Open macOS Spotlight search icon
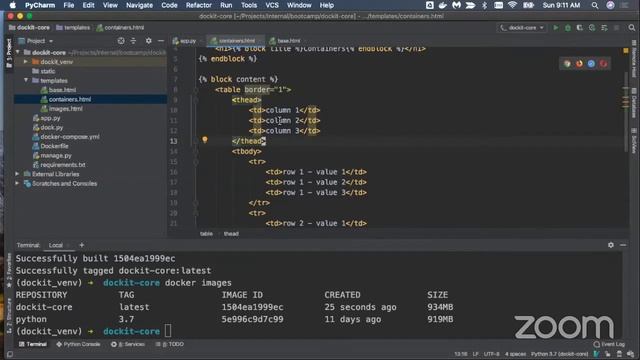This screenshot has width=640, height=360. (595, 5)
